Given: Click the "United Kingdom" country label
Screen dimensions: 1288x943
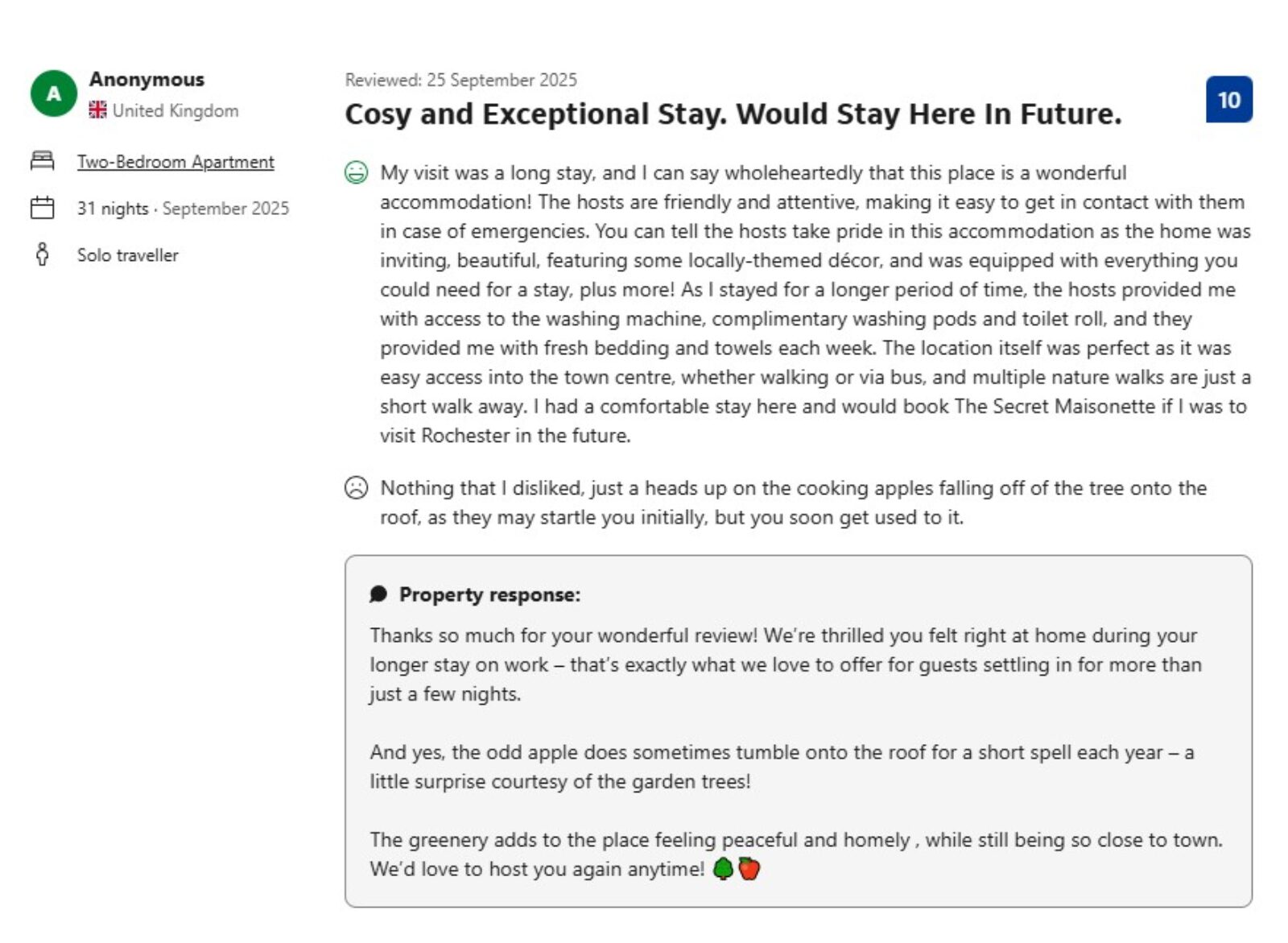Looking at the screenshot, I should (x=175, y=110).
